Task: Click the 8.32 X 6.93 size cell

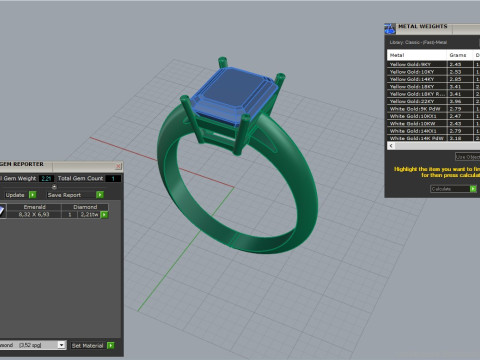Action: pyautogui.click(x=34, y=214)
